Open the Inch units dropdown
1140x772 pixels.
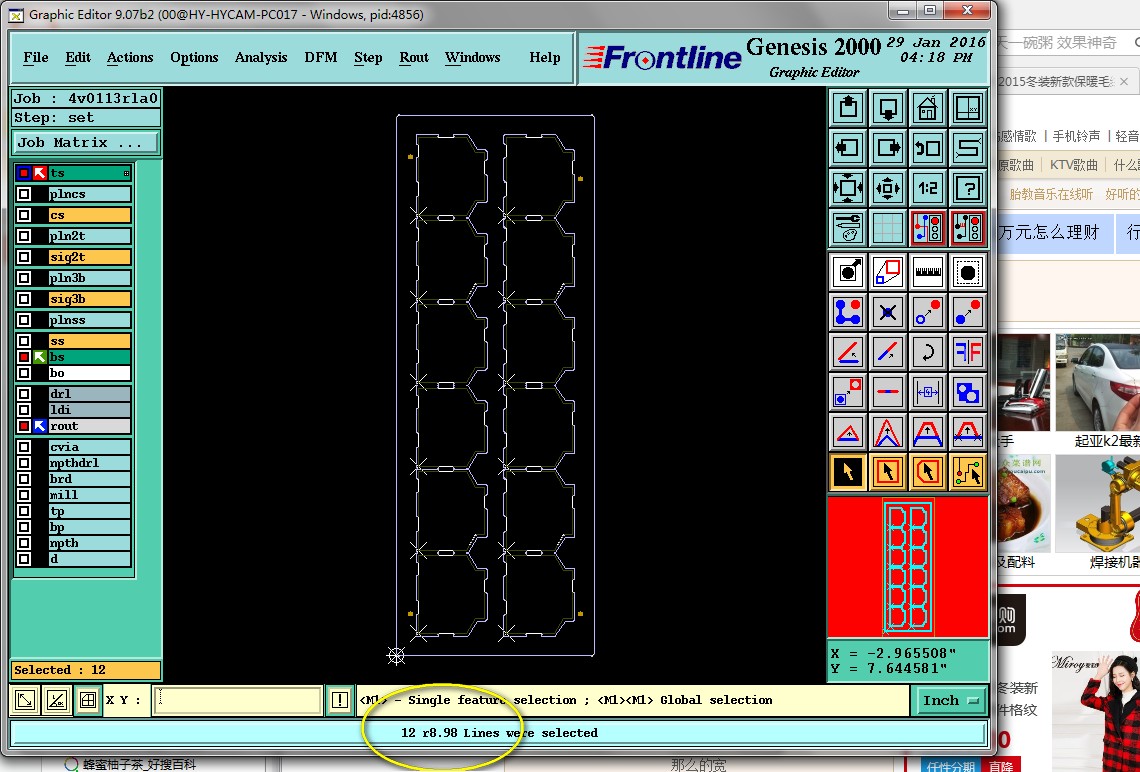click(x=950, y=701)
